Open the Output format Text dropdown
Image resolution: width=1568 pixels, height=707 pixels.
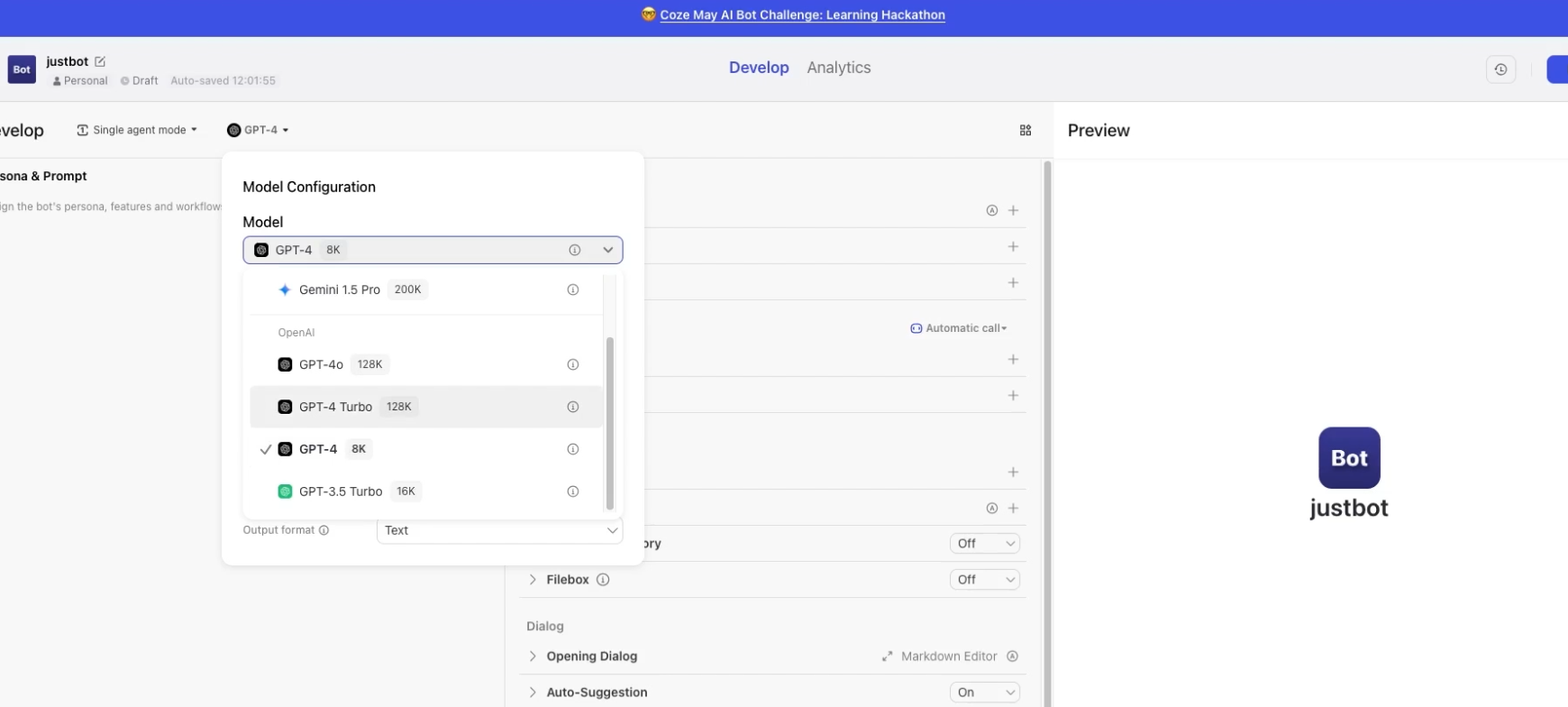pos(499,530)
